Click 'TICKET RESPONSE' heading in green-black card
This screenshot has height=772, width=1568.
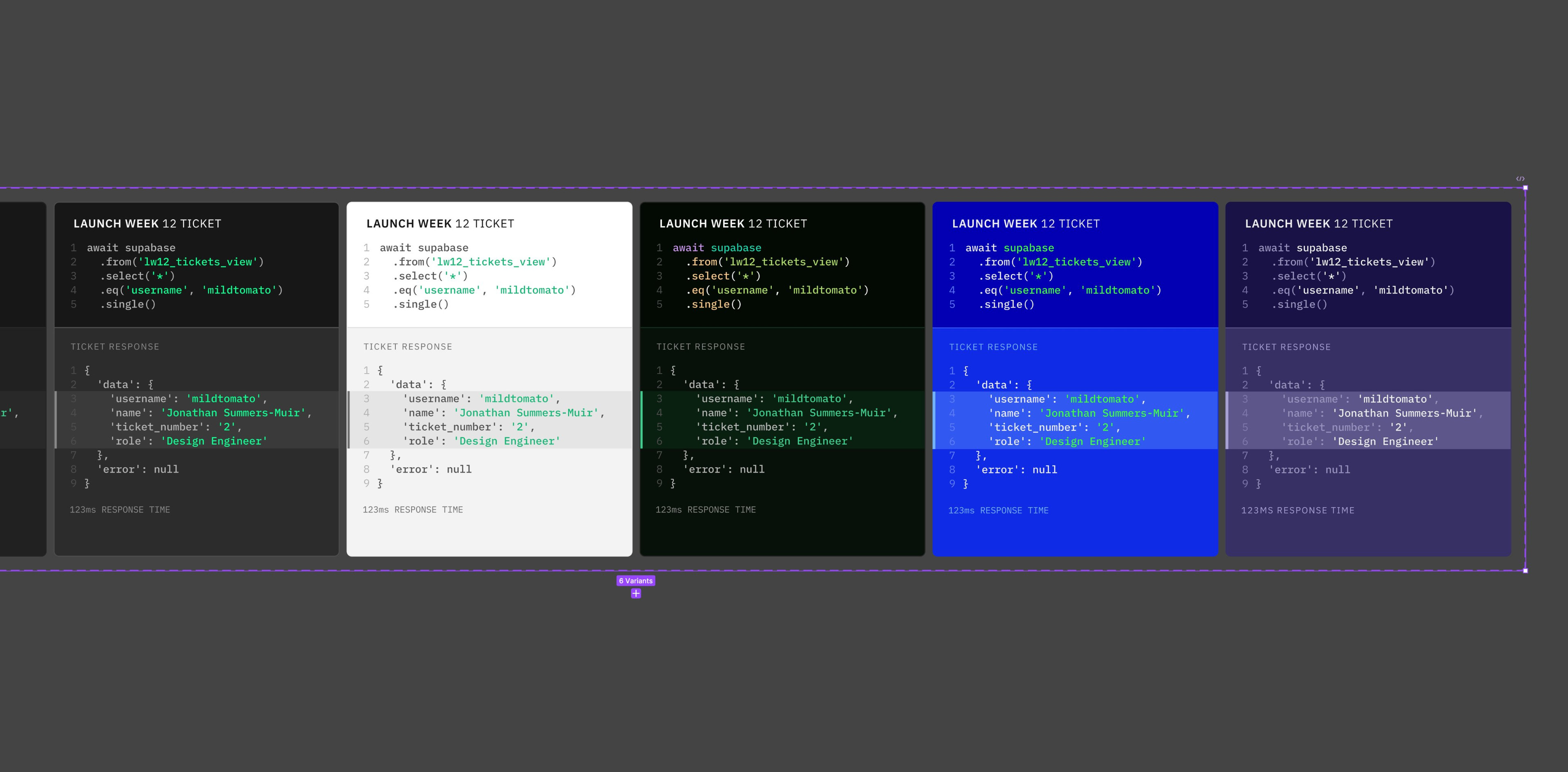pyautogui.click(x=701, y=346)
